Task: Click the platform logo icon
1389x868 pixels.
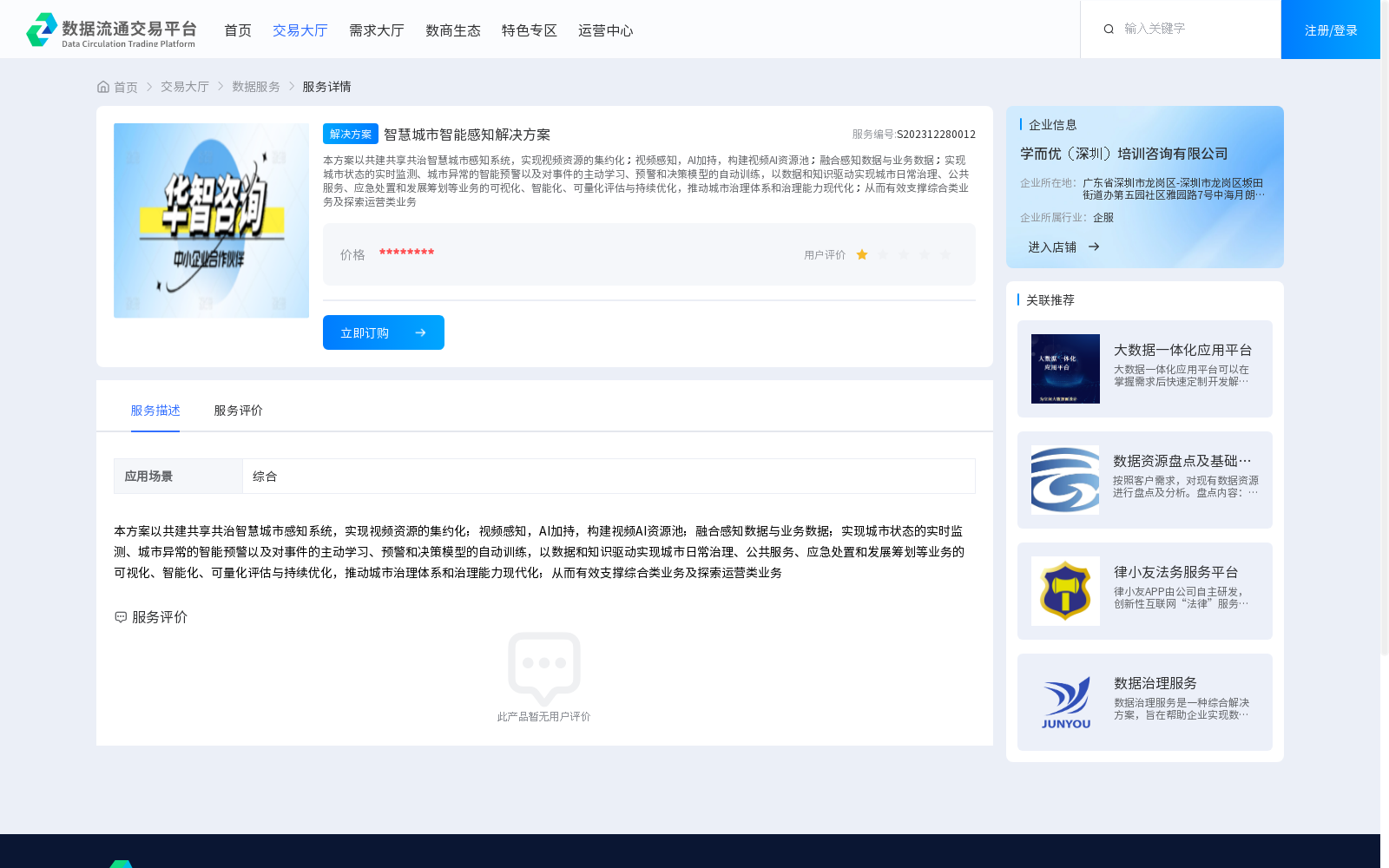Action: pos(42,30)
